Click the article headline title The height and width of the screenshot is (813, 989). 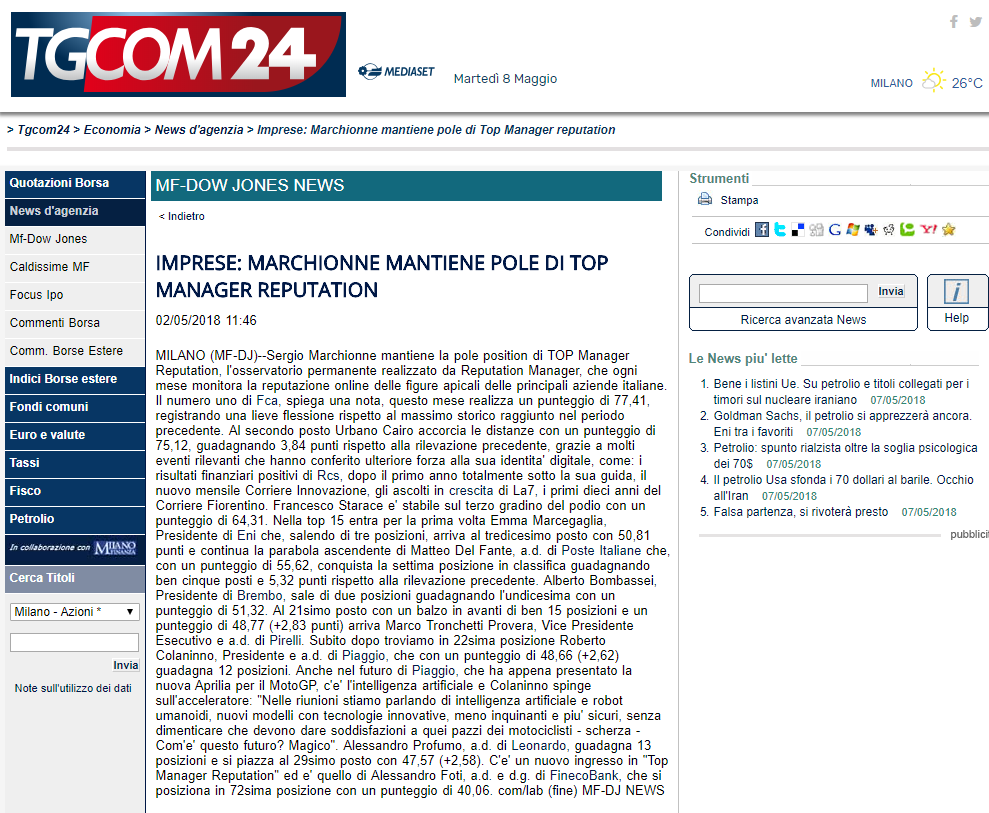point(382,276)
